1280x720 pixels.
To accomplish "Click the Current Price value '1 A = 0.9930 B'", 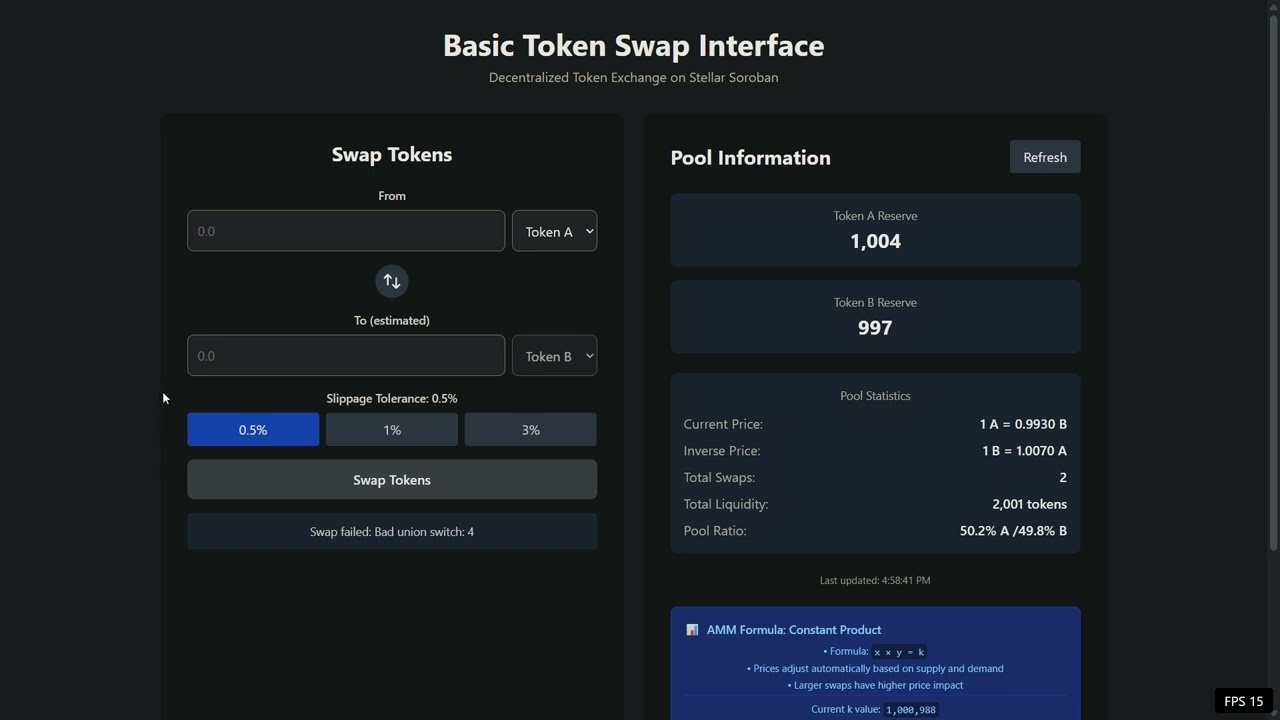I will (1023, 424).
